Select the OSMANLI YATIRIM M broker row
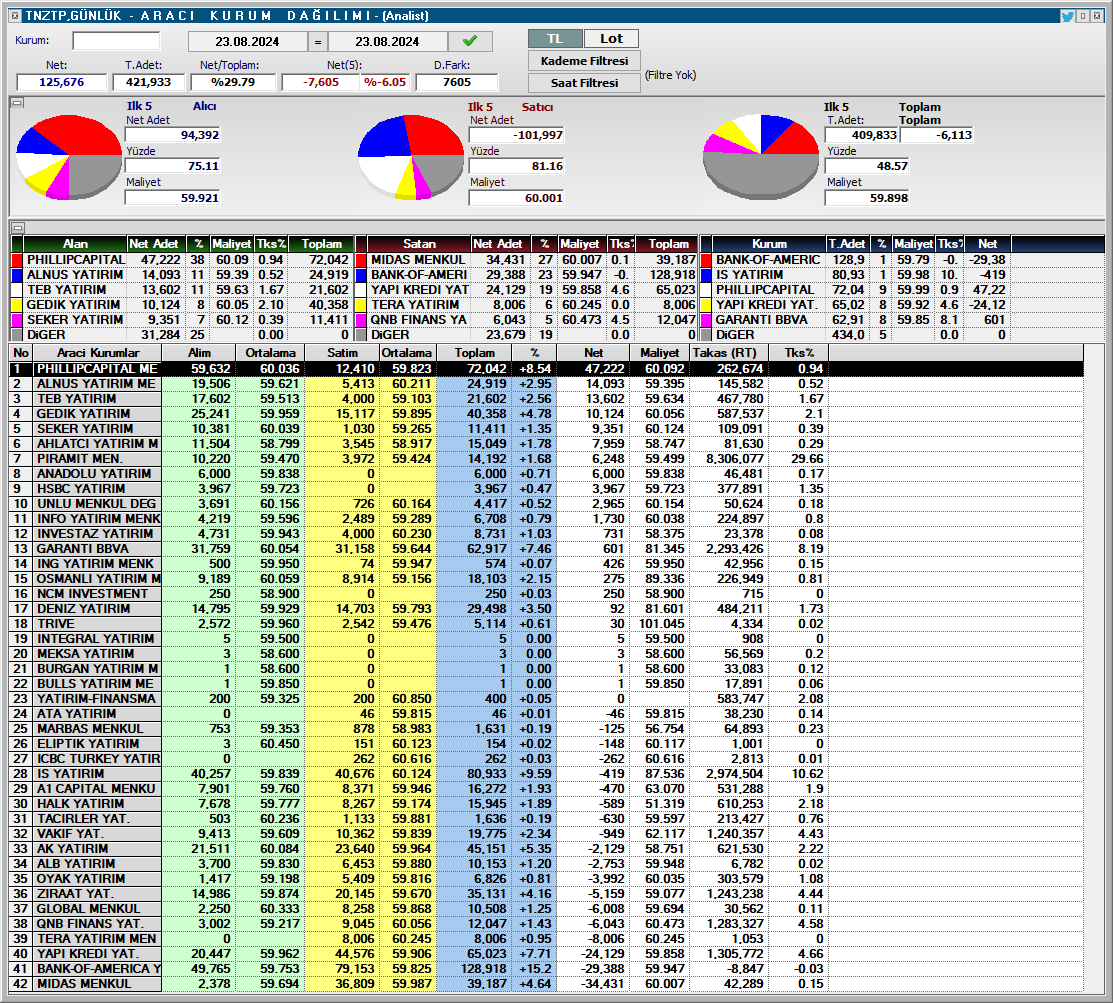Image resolution: width=1113 pixels, height=1003 pixels. pos(547,579)
